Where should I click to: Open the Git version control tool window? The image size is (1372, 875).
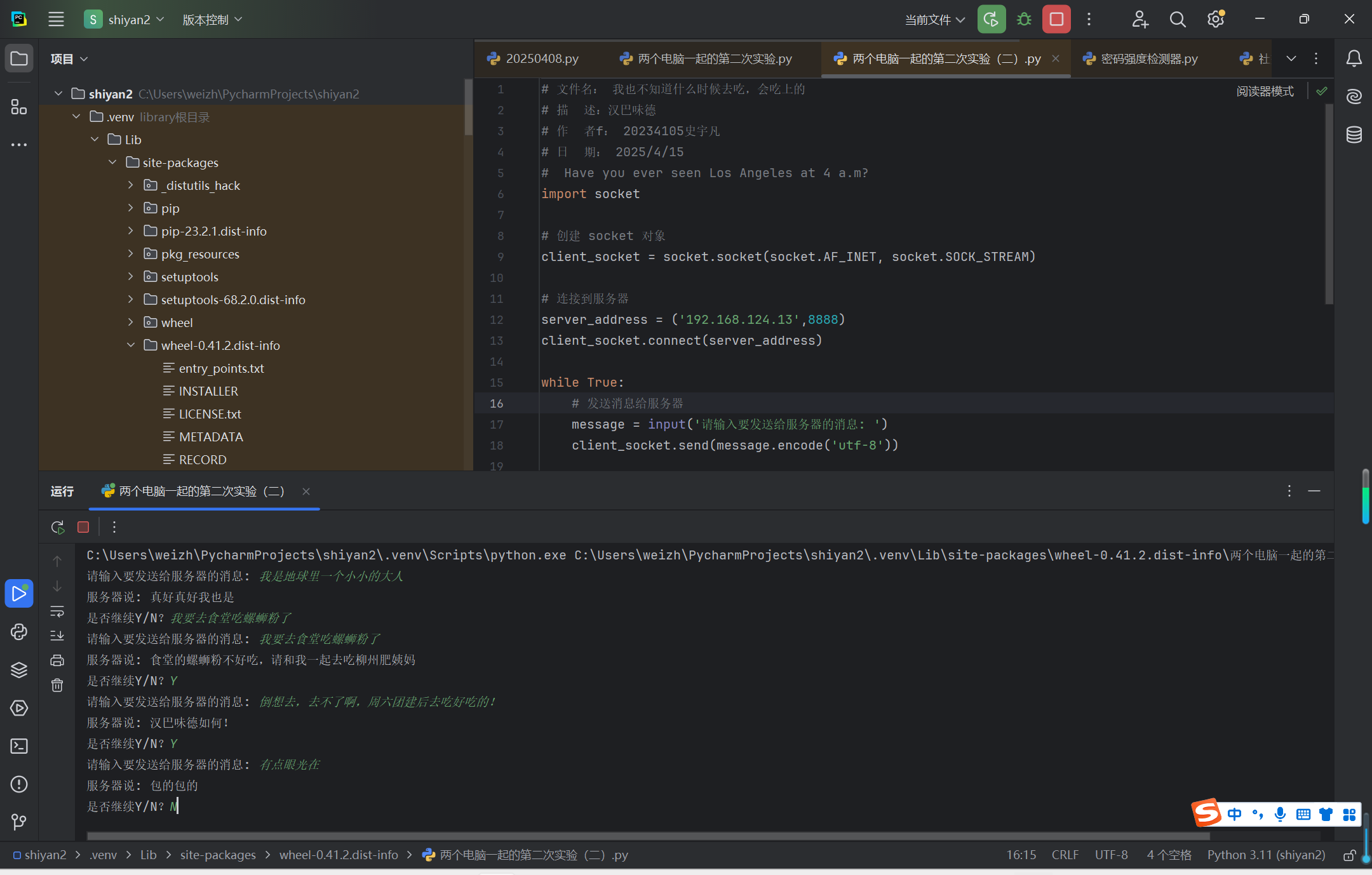coord(19,822)
